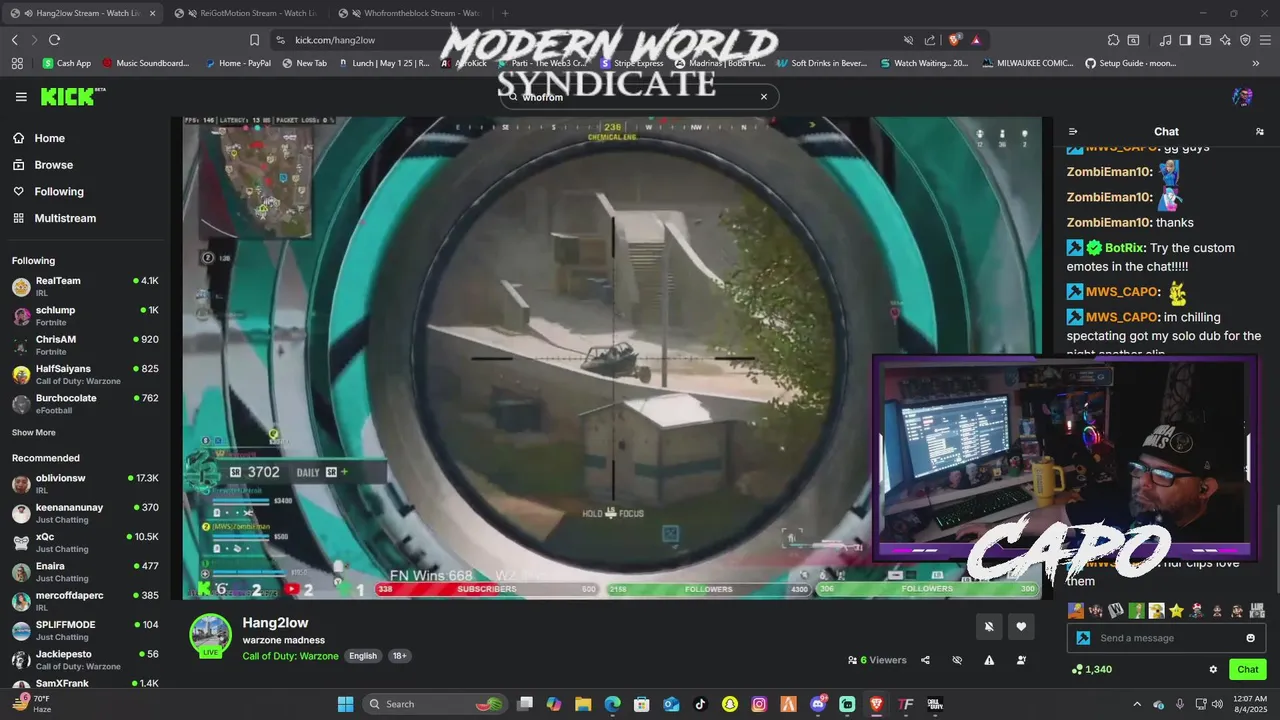Open Cash App bookmark

coord(67,63)
